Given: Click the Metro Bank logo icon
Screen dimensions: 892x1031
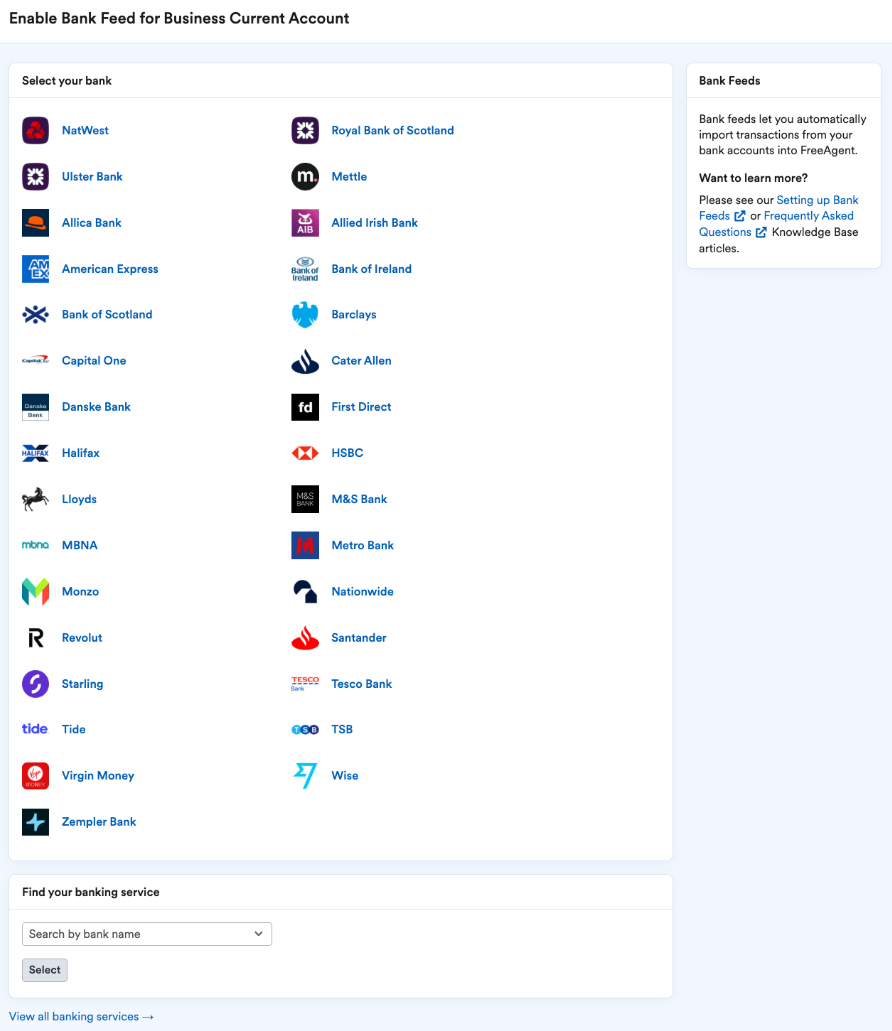Looking at the screenshot, I should click(x=305, y=545).
